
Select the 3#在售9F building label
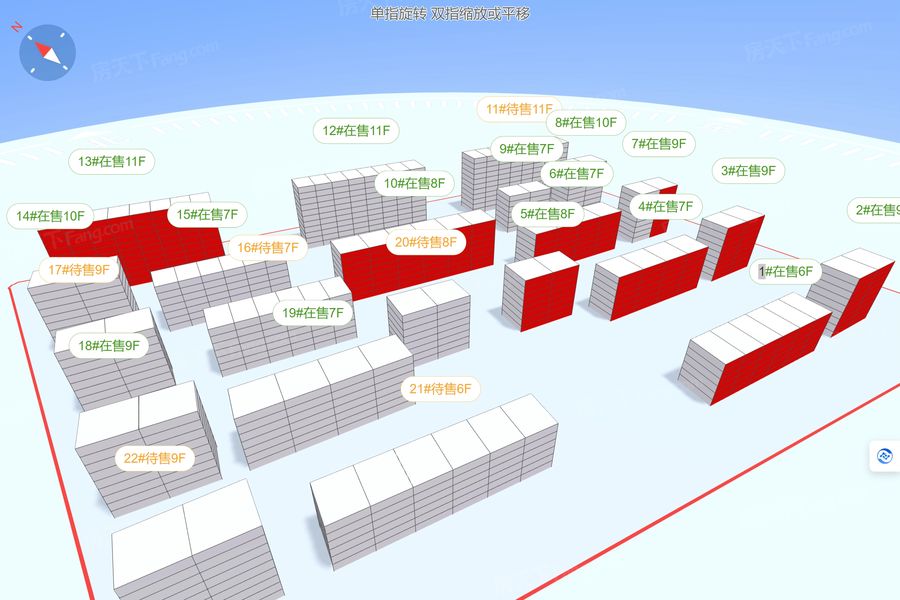pyautogui.click(x=748, y=170)
